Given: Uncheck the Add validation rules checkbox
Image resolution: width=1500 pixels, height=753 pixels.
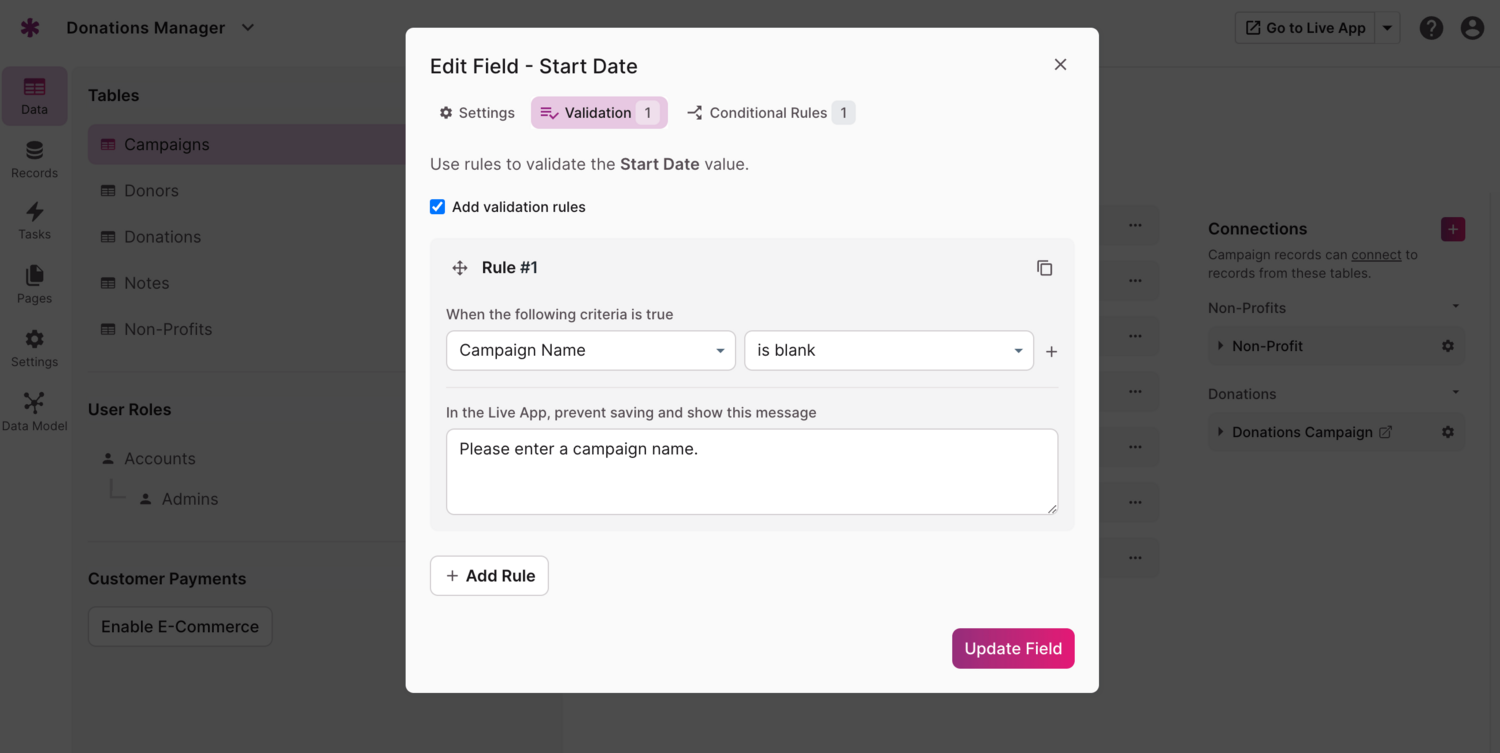Looking at the screenshot, I should click(437, 207).
